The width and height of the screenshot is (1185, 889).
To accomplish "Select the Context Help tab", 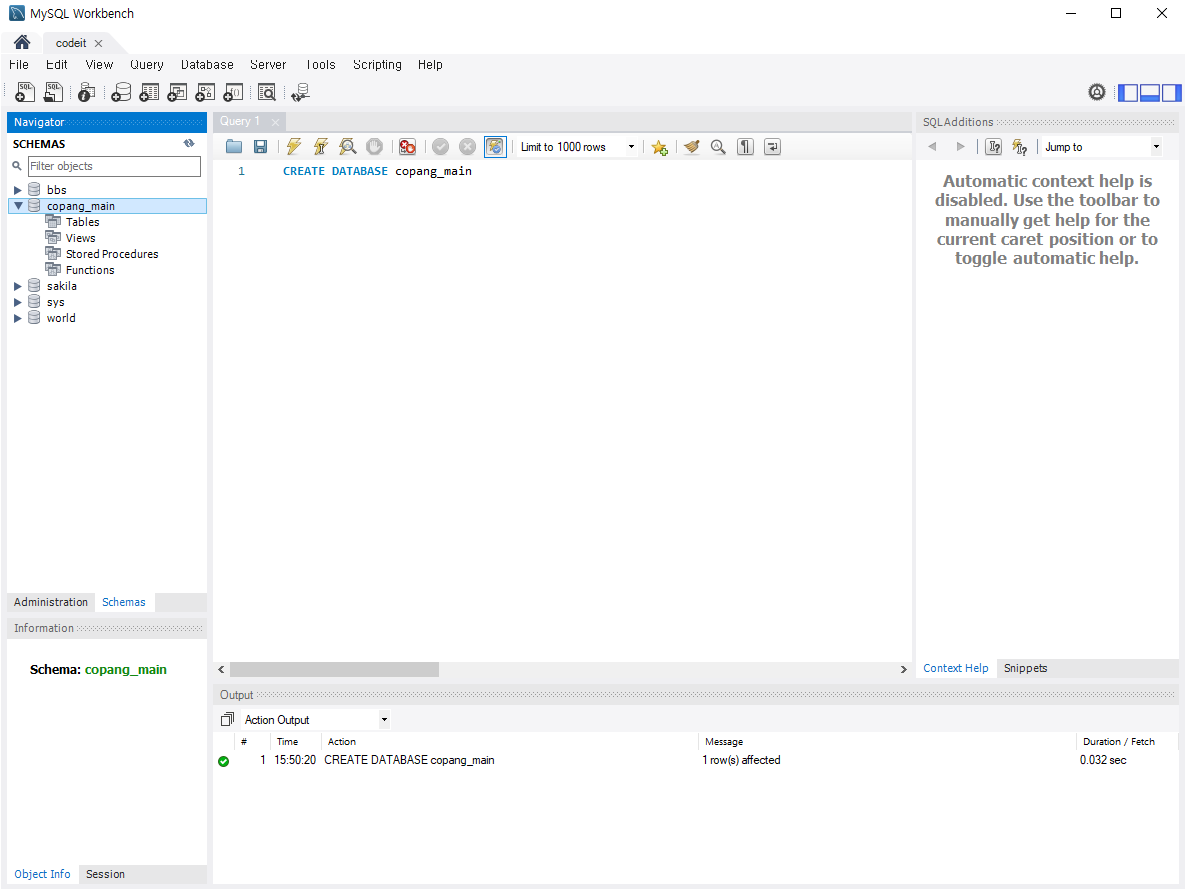I will point(955,668).
